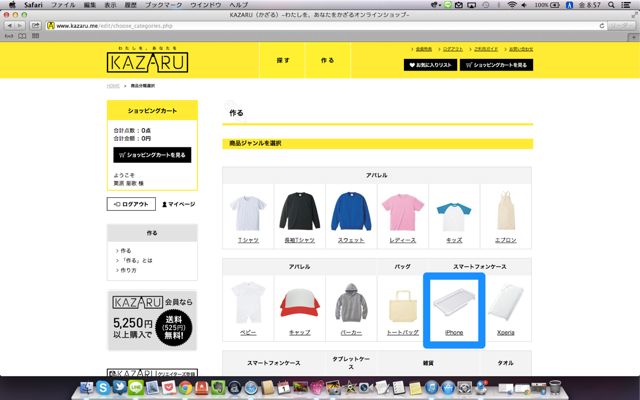Launch Google Chrome from the Dock
640x400 pixels.
click(185, 387)
